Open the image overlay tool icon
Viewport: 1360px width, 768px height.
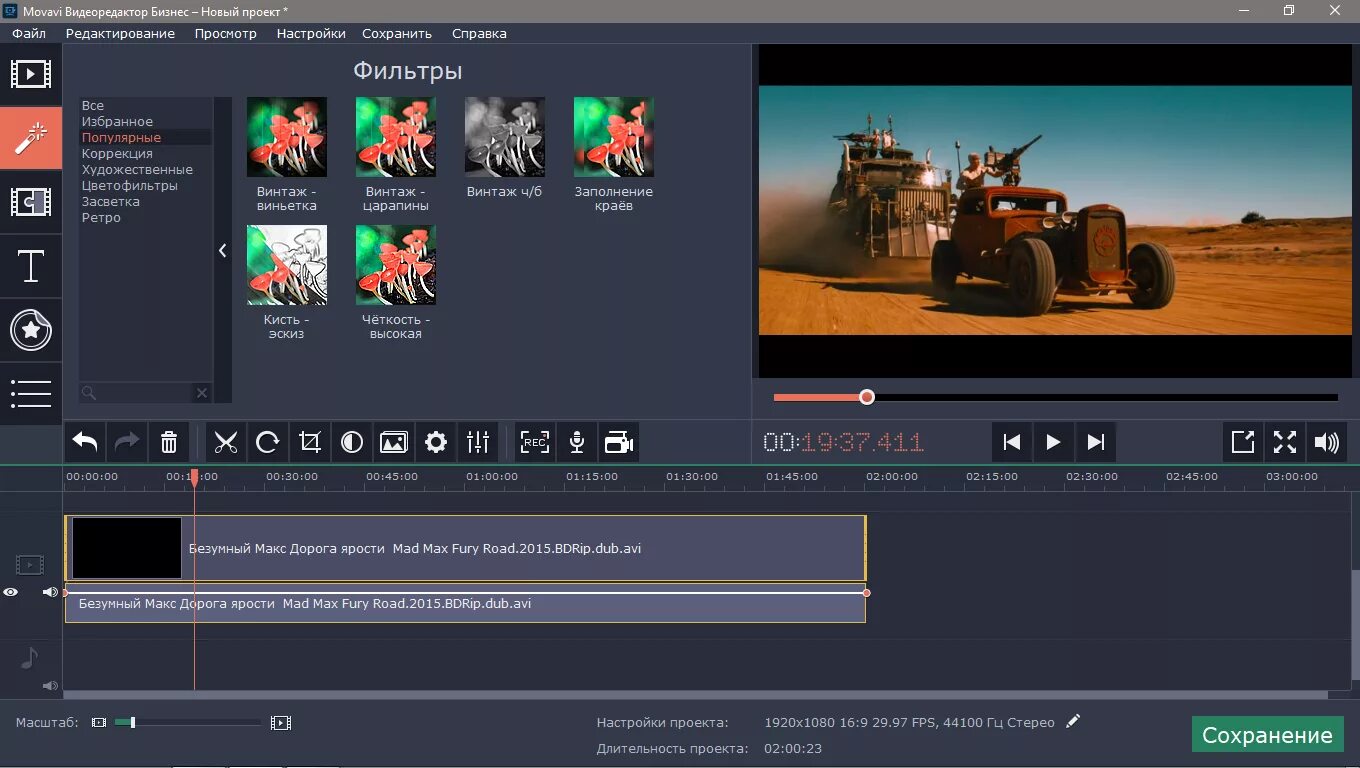click(394, 442)
